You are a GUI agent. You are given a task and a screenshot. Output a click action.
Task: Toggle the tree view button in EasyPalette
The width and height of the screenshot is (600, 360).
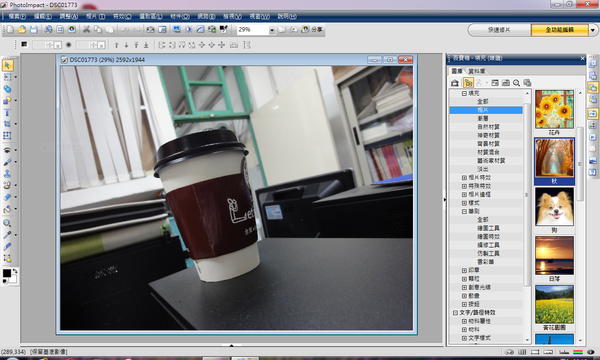tap(468, 83)
